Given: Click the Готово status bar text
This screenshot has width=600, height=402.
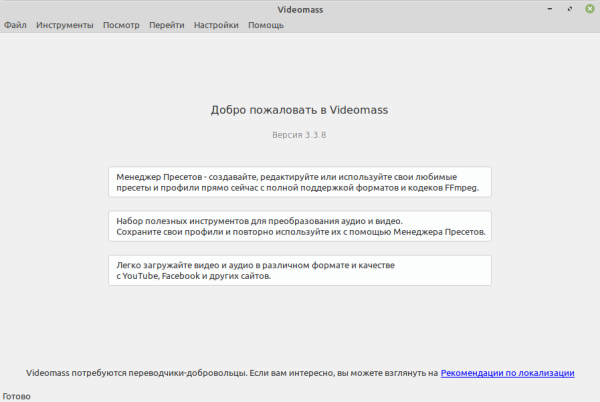Looking at the screenshot, I should (x=19, y=395).
